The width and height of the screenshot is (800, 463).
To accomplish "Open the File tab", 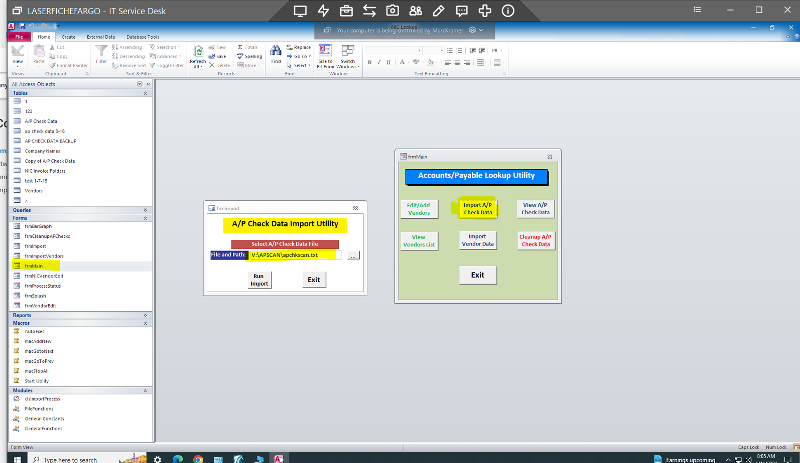I will coord(19,37).
